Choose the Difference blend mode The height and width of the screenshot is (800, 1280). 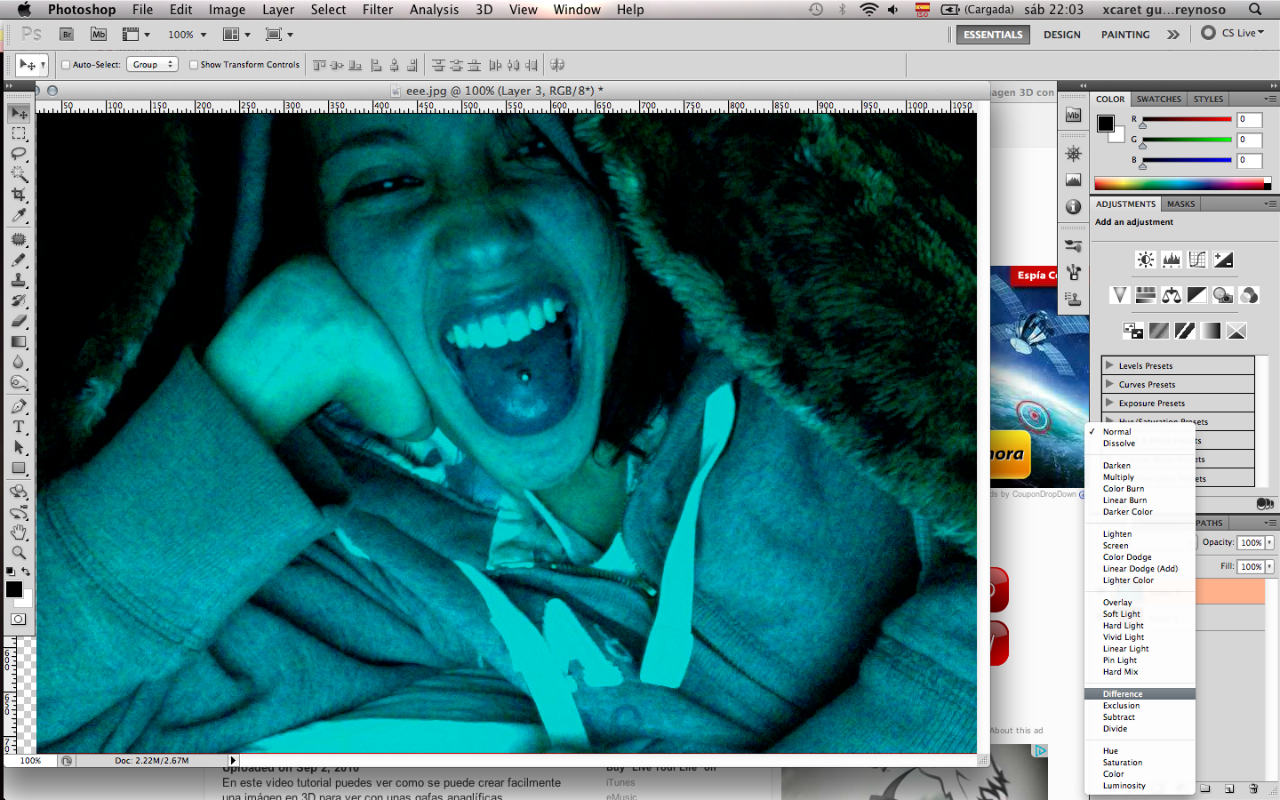click(x=1122, y=694)
